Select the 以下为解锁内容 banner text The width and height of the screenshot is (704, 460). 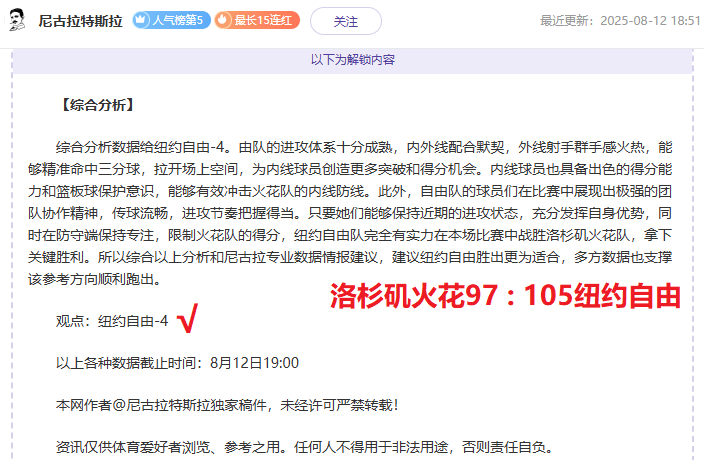[352, 60]
